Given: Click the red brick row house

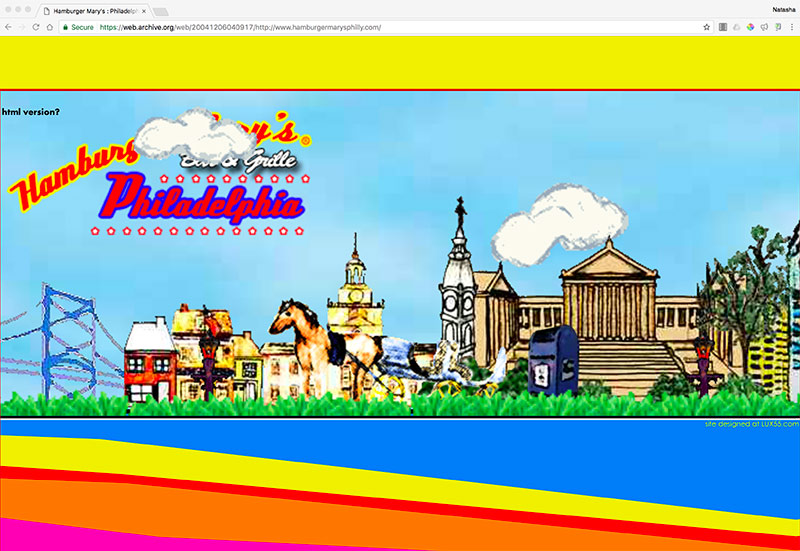Looking at the screenshot, I should click(x=150, y=360).
